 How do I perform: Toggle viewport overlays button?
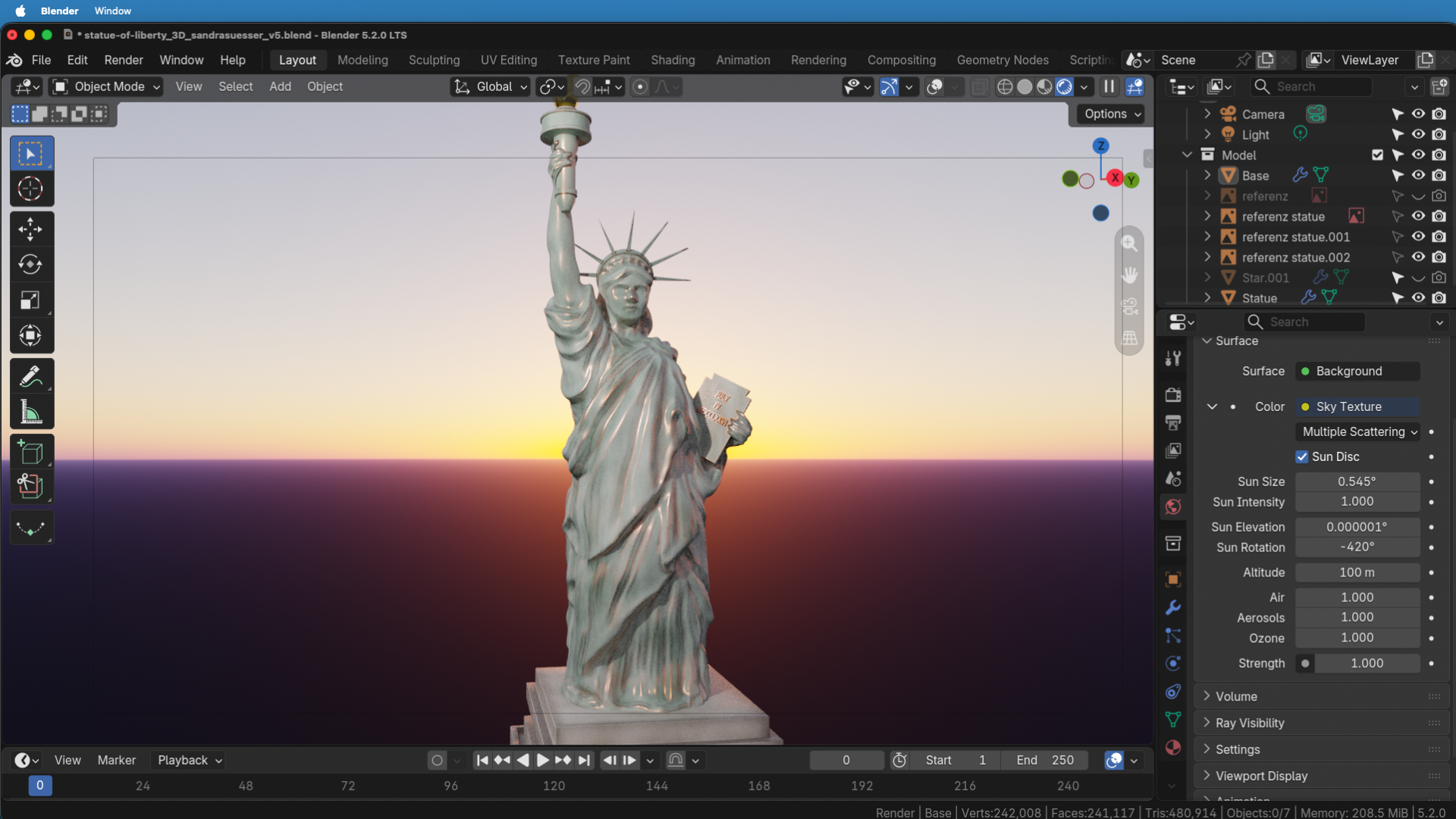pyautogui.click(x=935, y=86)
